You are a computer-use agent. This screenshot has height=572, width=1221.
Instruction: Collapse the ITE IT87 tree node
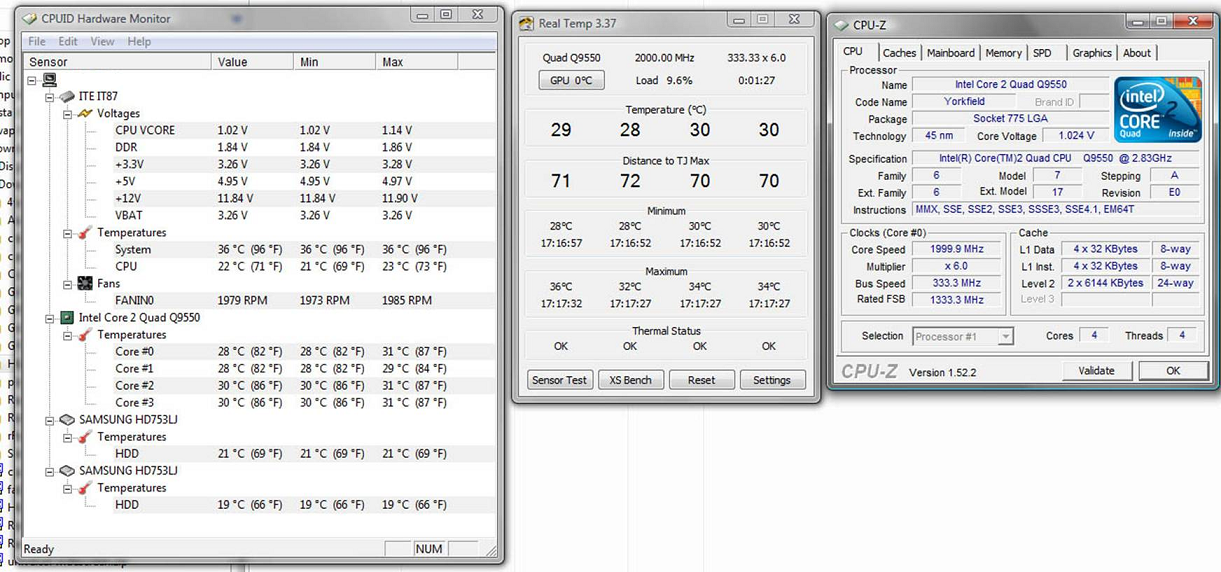point(51,96)
